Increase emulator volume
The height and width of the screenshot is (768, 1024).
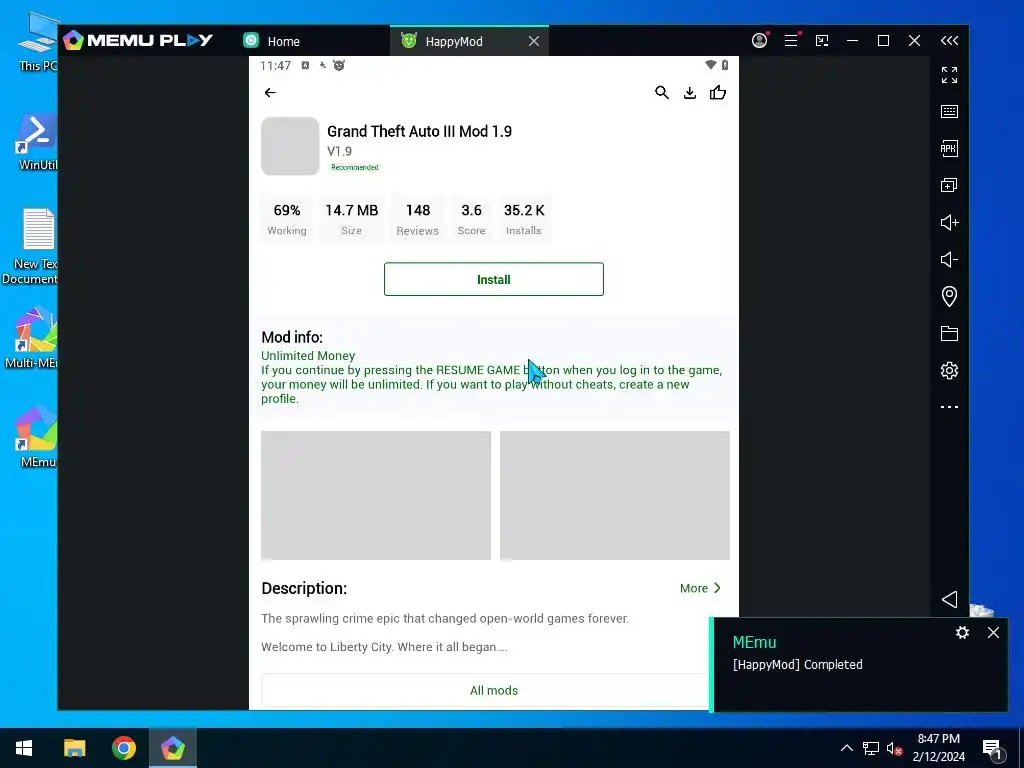point(949,223)
